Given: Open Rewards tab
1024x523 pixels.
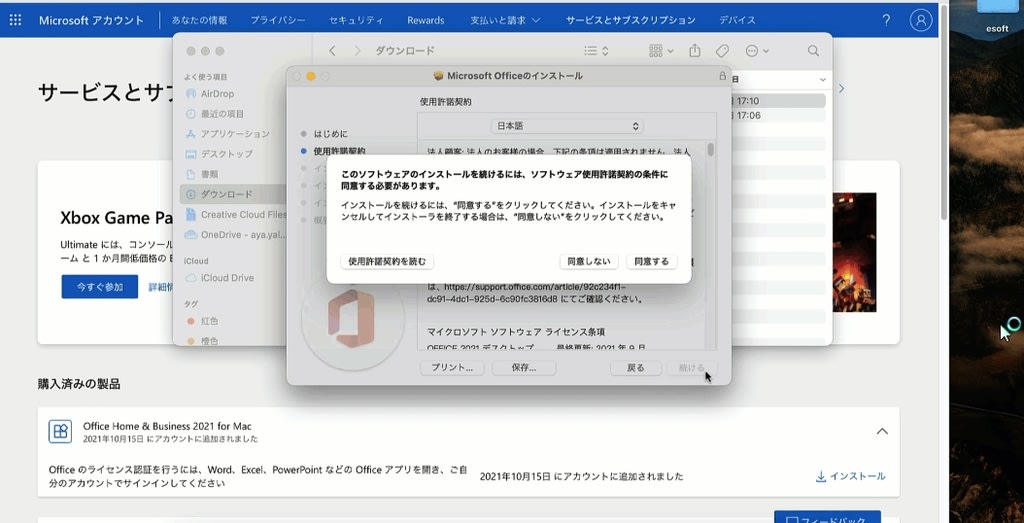Looking at the screenshot, I should pyautogui.click(x=426, y=20).
